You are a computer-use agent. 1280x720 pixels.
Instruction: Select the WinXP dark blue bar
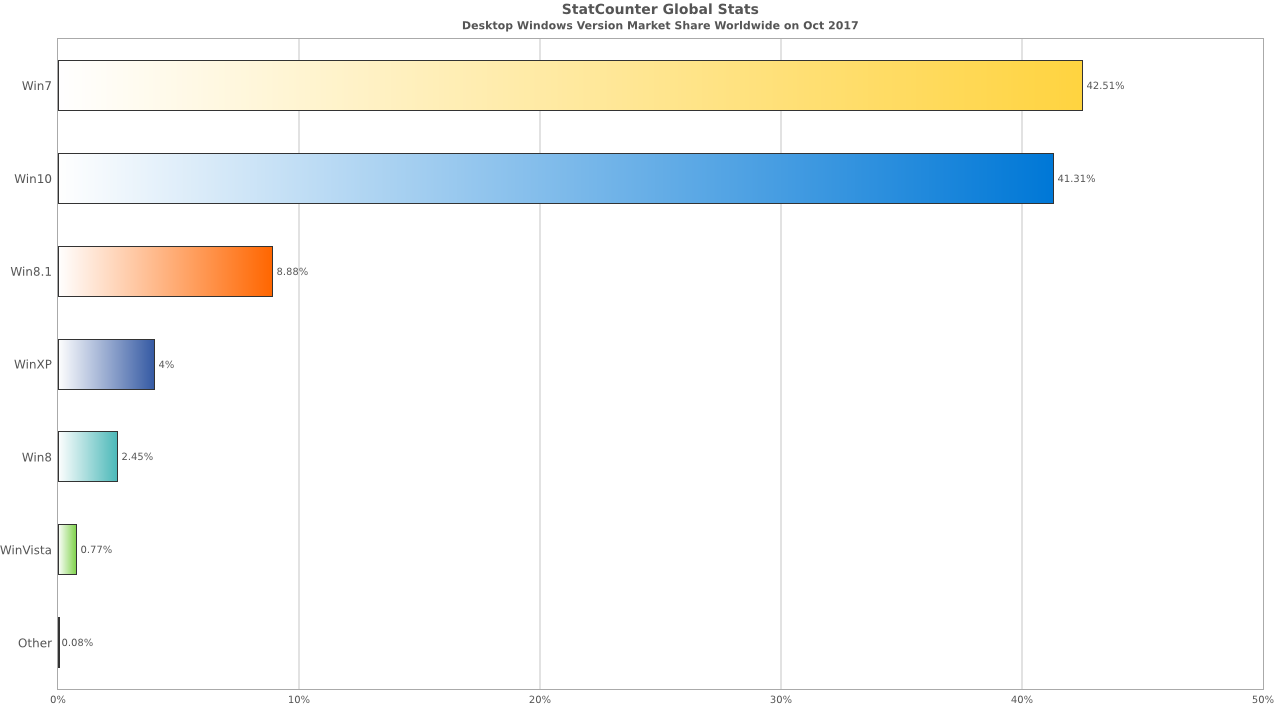[x=106, y=364]
